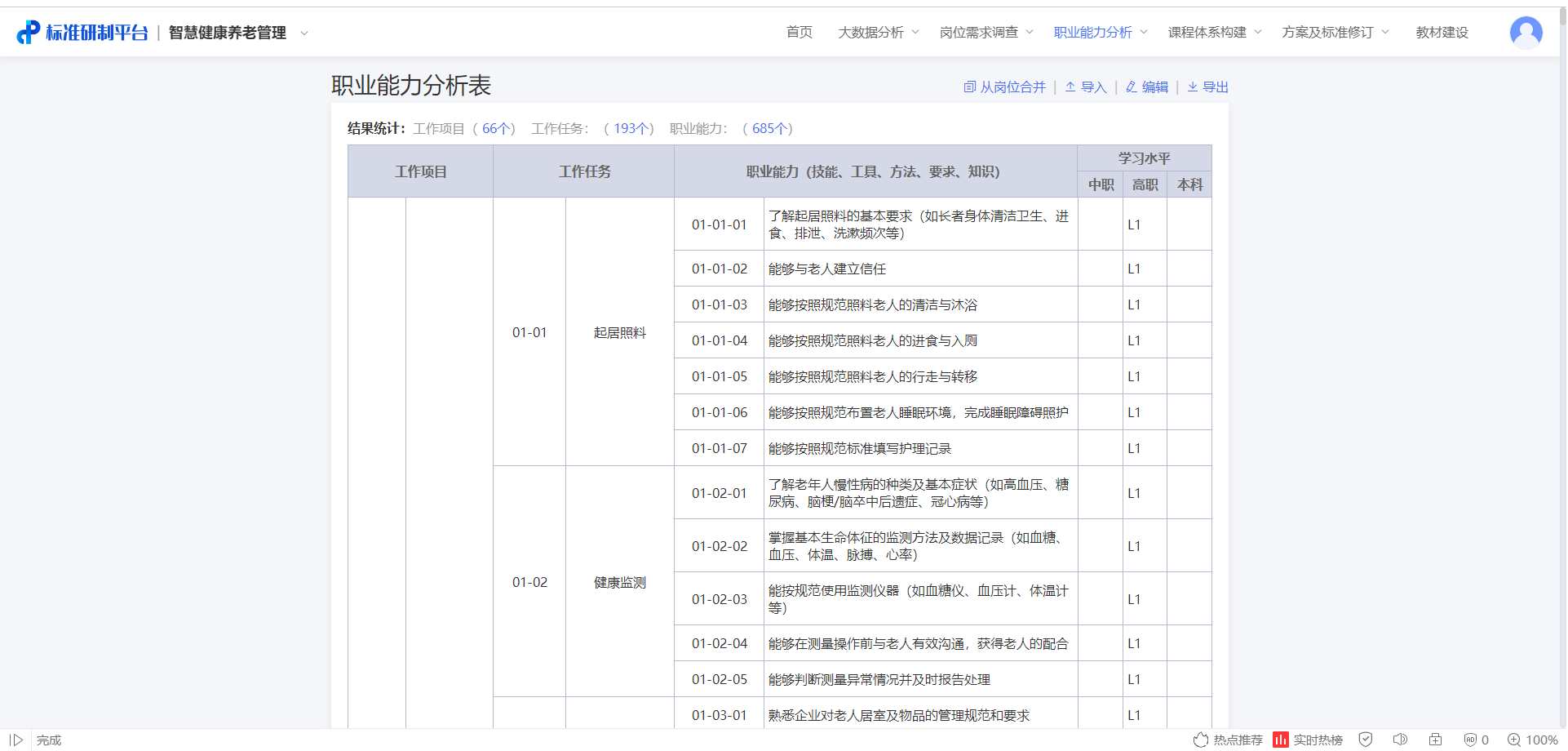Select 职业能力 column header
This screenshot has height=751, width=1568.
click(x=876, y=171)
